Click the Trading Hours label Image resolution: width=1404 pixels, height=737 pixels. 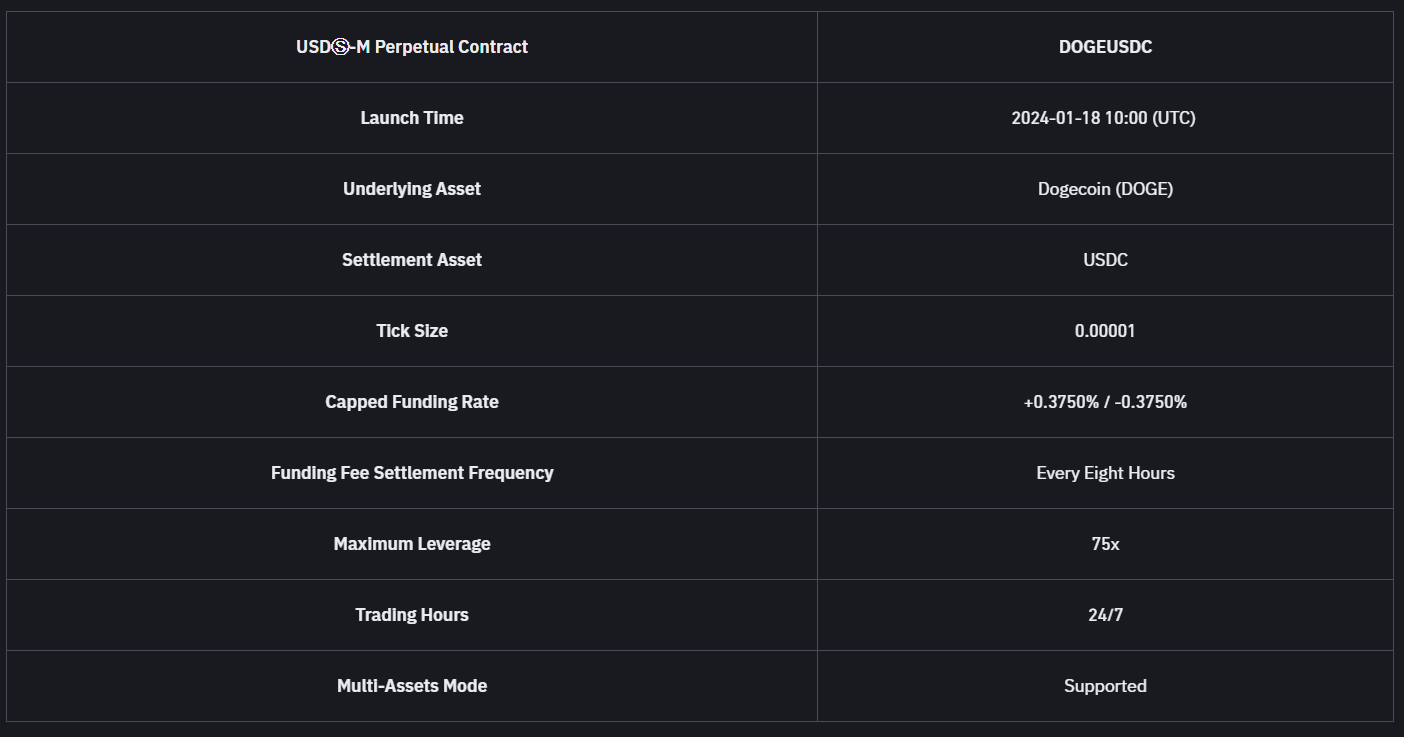click(x=412, y=615)
